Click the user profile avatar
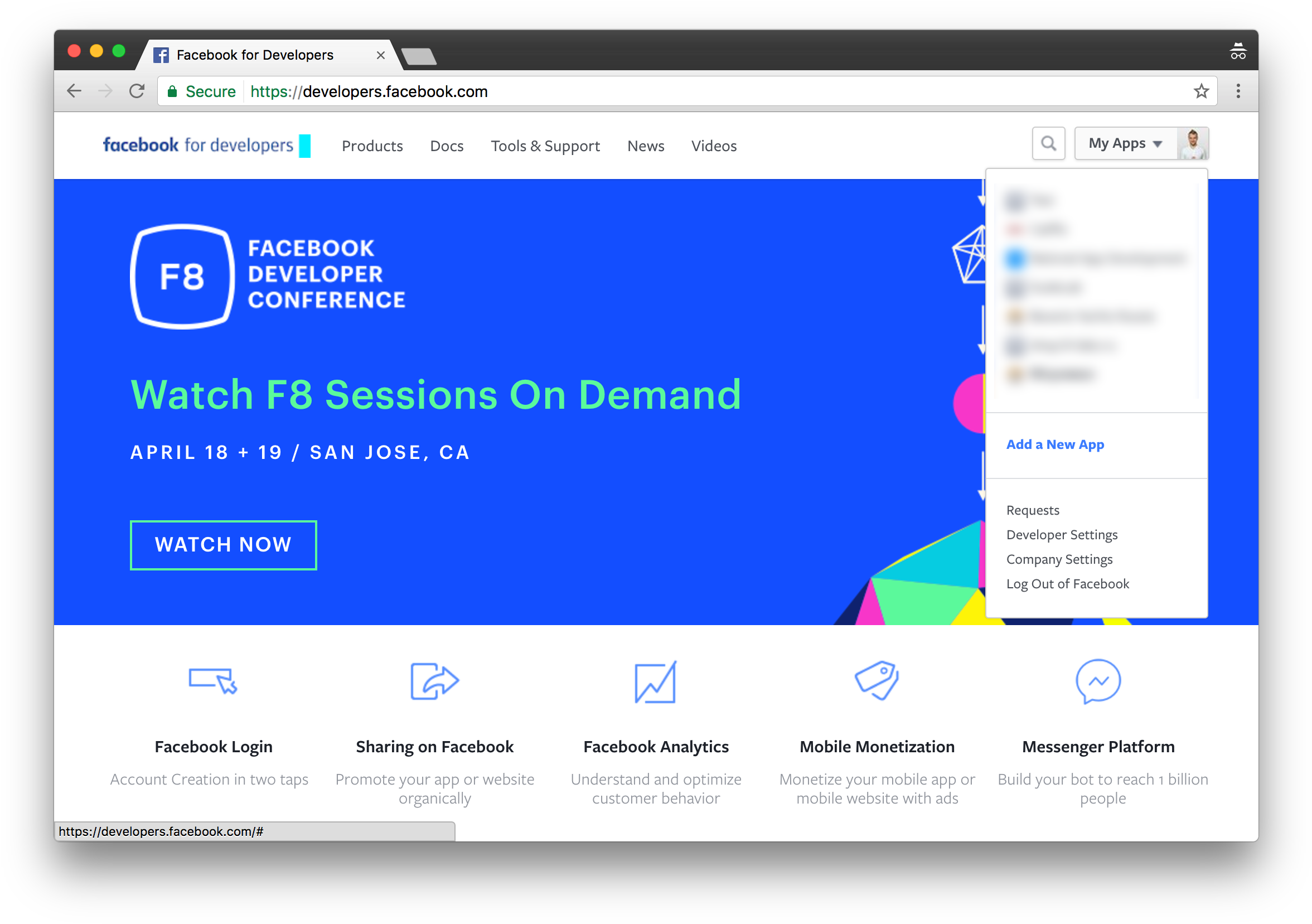Image resolution: width=1312 pixels, height=924 pixels. [x=1193, y=143]
